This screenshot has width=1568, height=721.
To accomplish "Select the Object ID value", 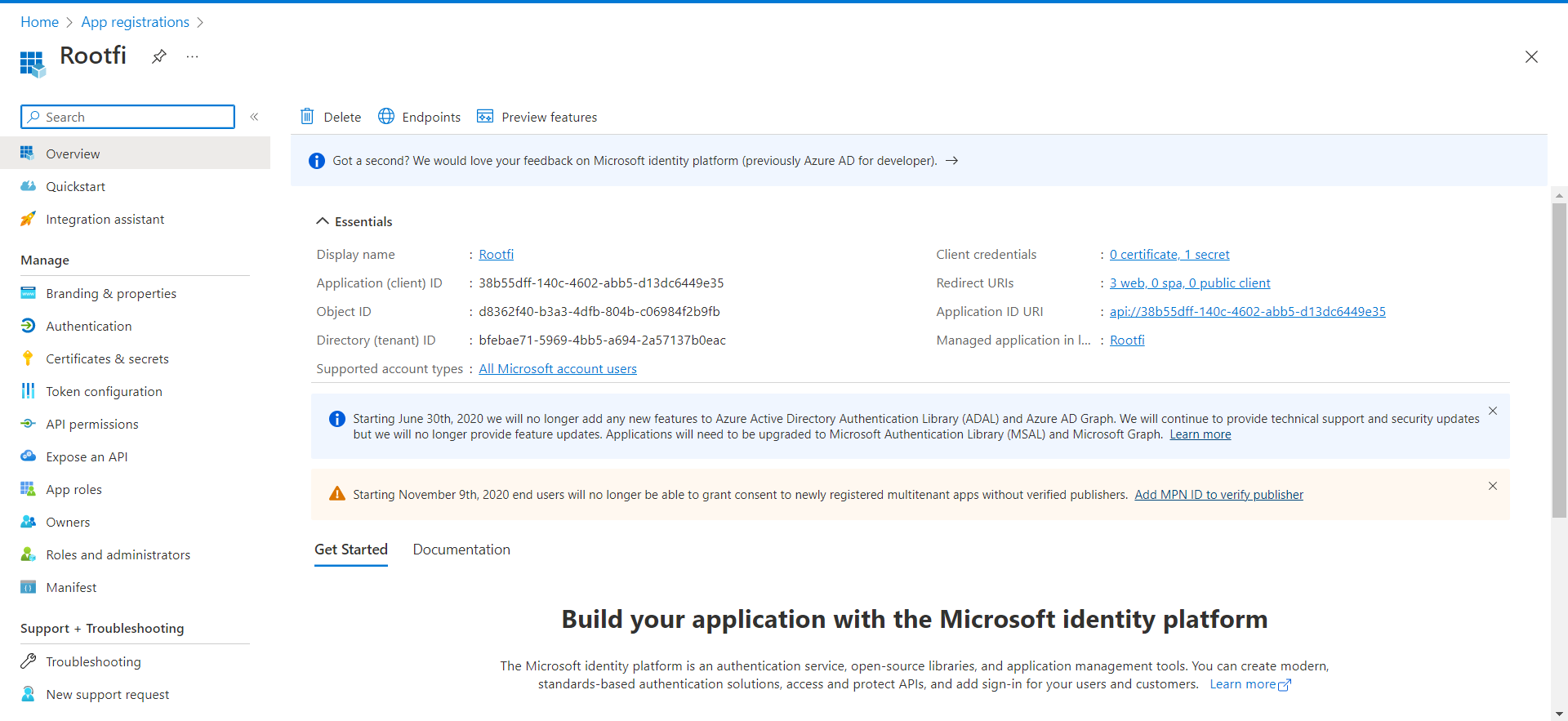I will pyautogui.click(x=599, y=312).
